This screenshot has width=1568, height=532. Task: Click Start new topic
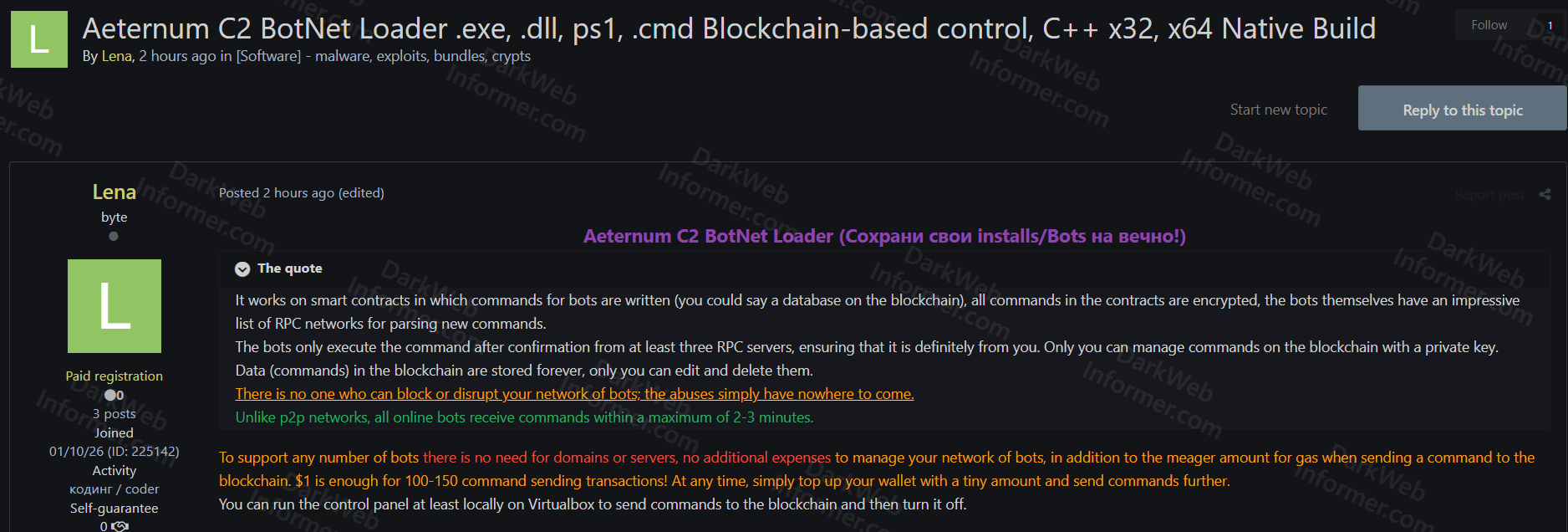(x=1278, y=110)
